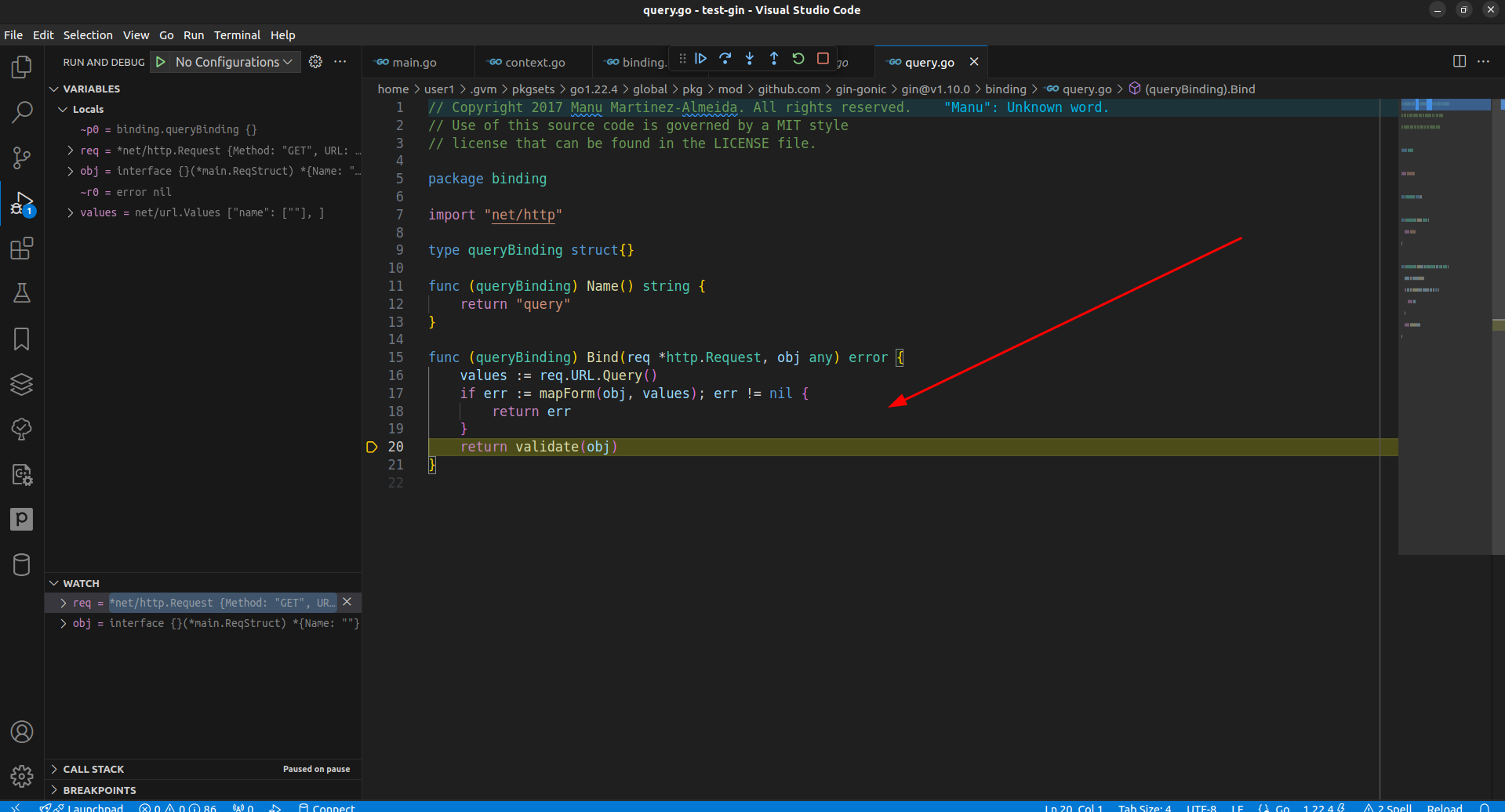This screenshot has height=812, width=1505.
Task: Open the database view icon
Action: click(x=22, y=565)
